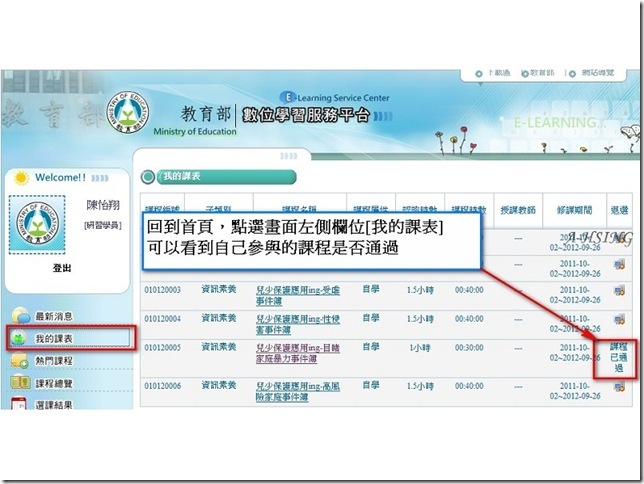
Task: Click the 登出 logout link
Action: click(x=62, y=268)
